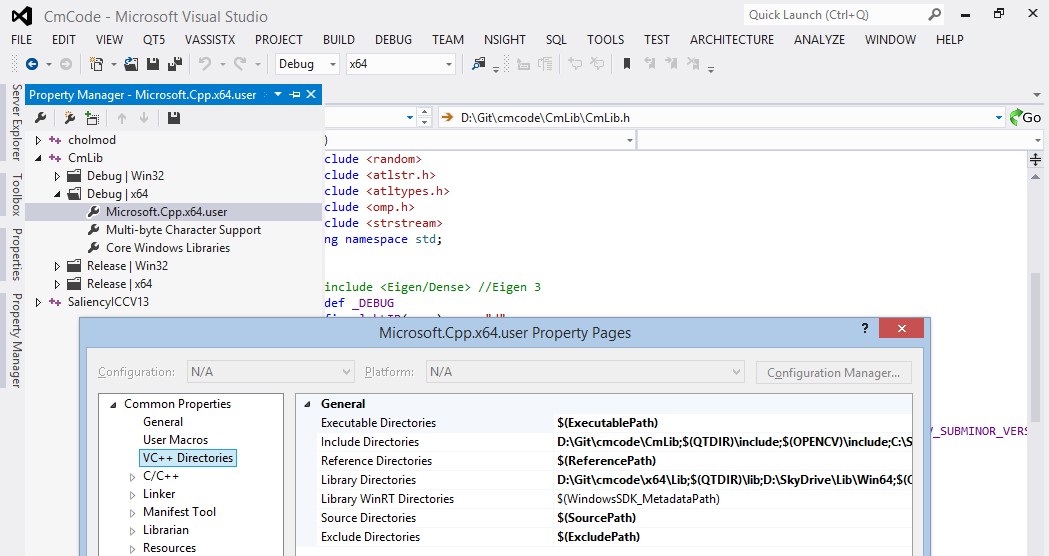1049x556 pixels.
Task: Expand the C/C++ properties node
Action: click(x=133, y=476)
